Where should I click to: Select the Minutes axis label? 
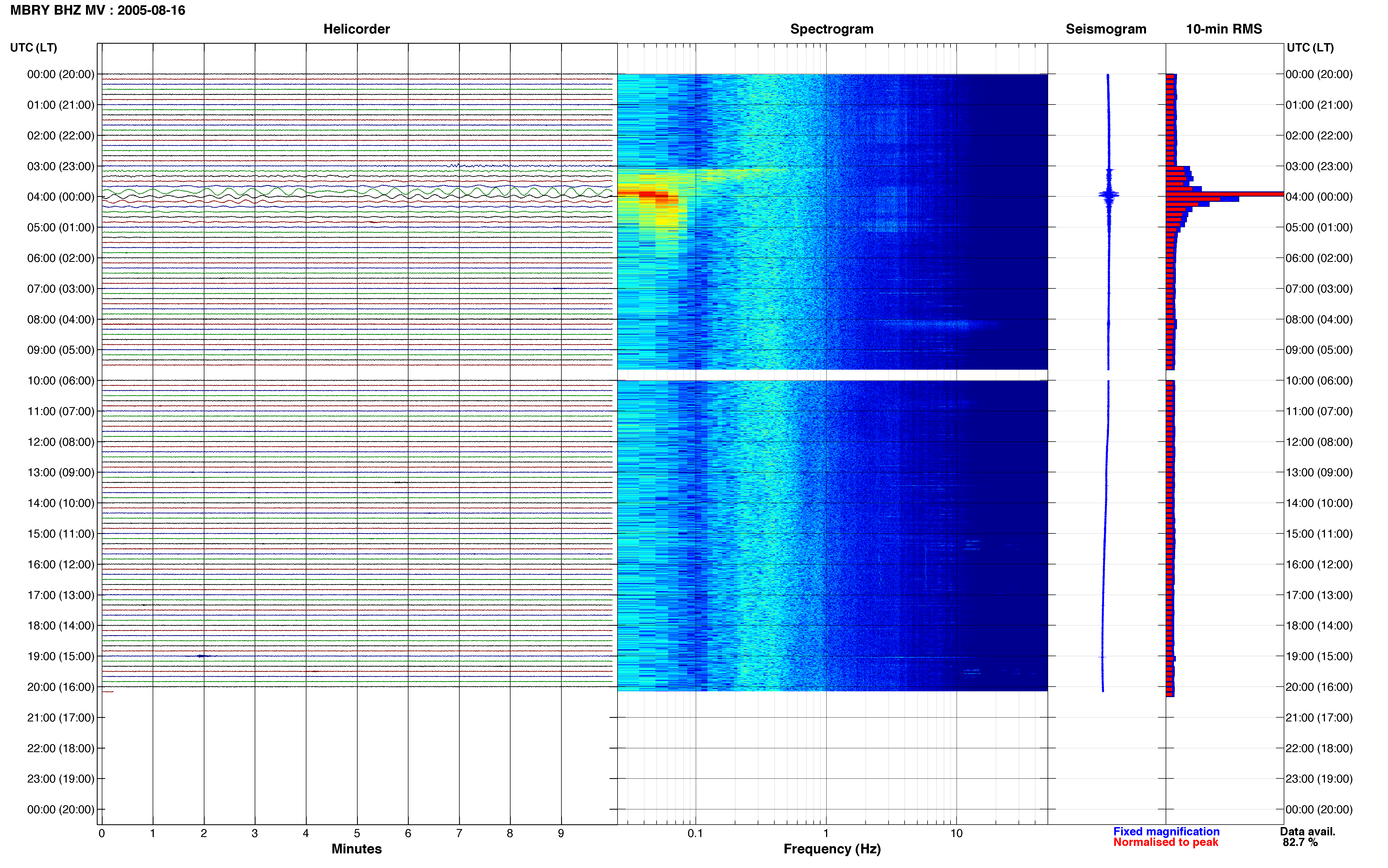click(x=356, y=848)
